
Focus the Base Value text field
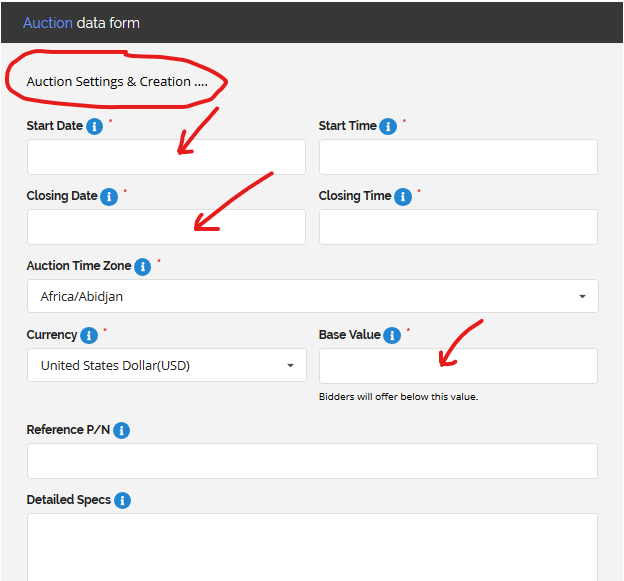(458, 366)
